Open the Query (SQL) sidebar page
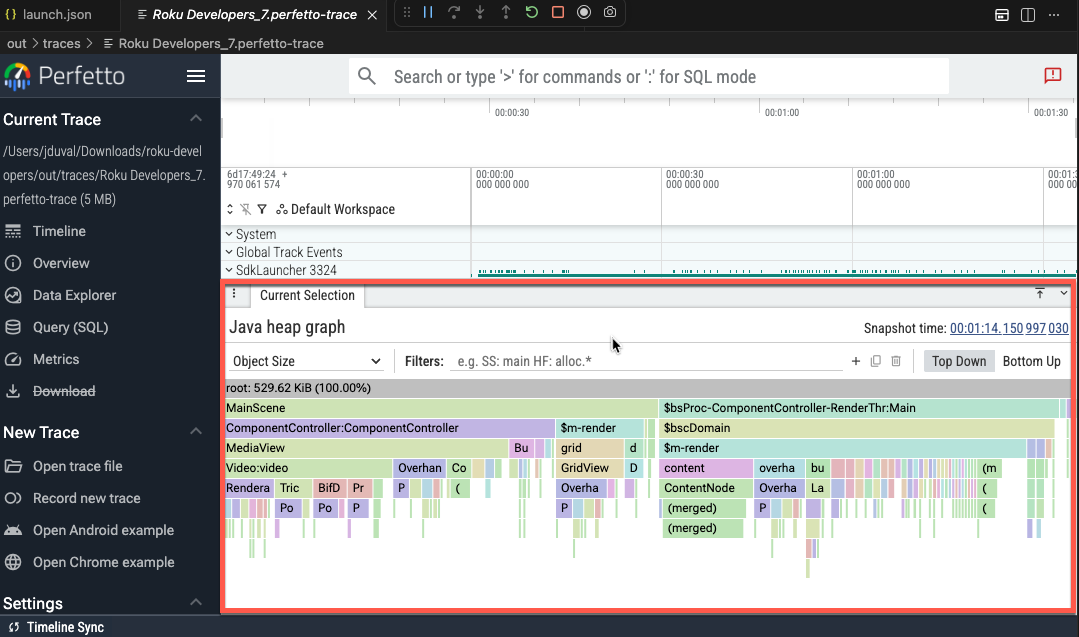Viewport: 1079px width, 637px height. point(70,327)
